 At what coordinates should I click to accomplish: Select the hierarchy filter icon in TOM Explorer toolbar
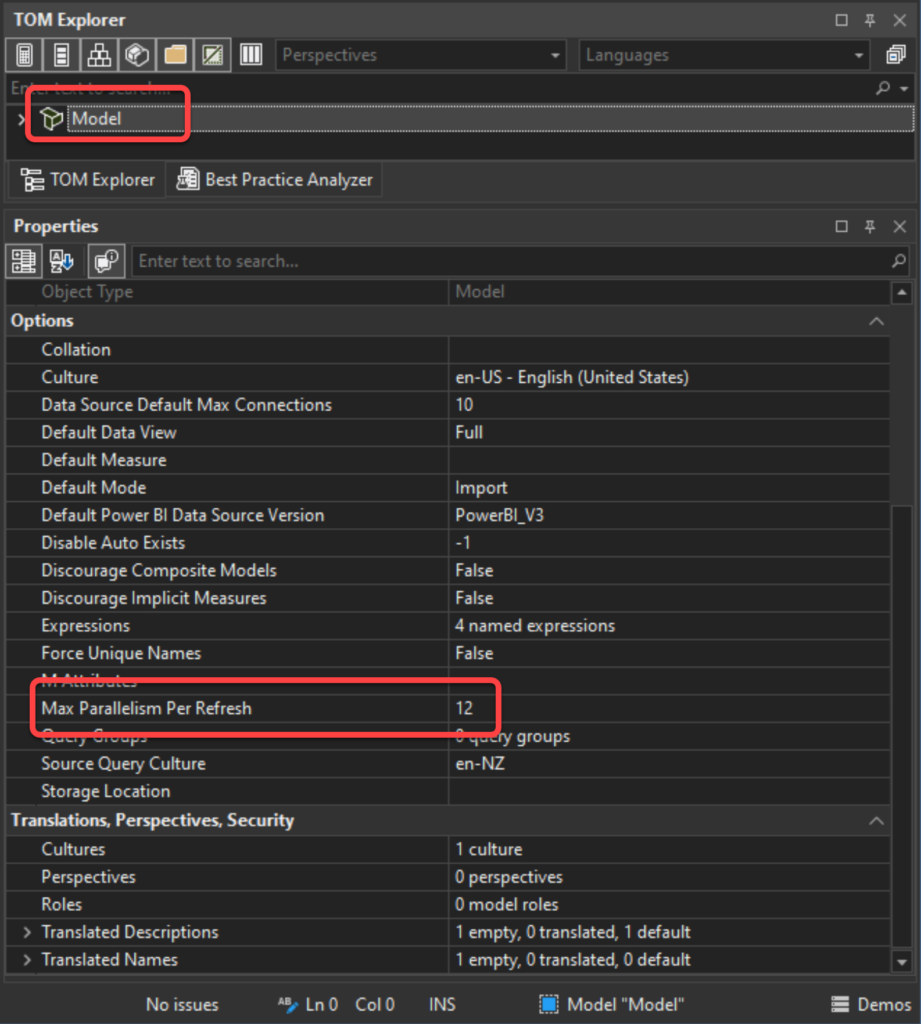[99, 54]
